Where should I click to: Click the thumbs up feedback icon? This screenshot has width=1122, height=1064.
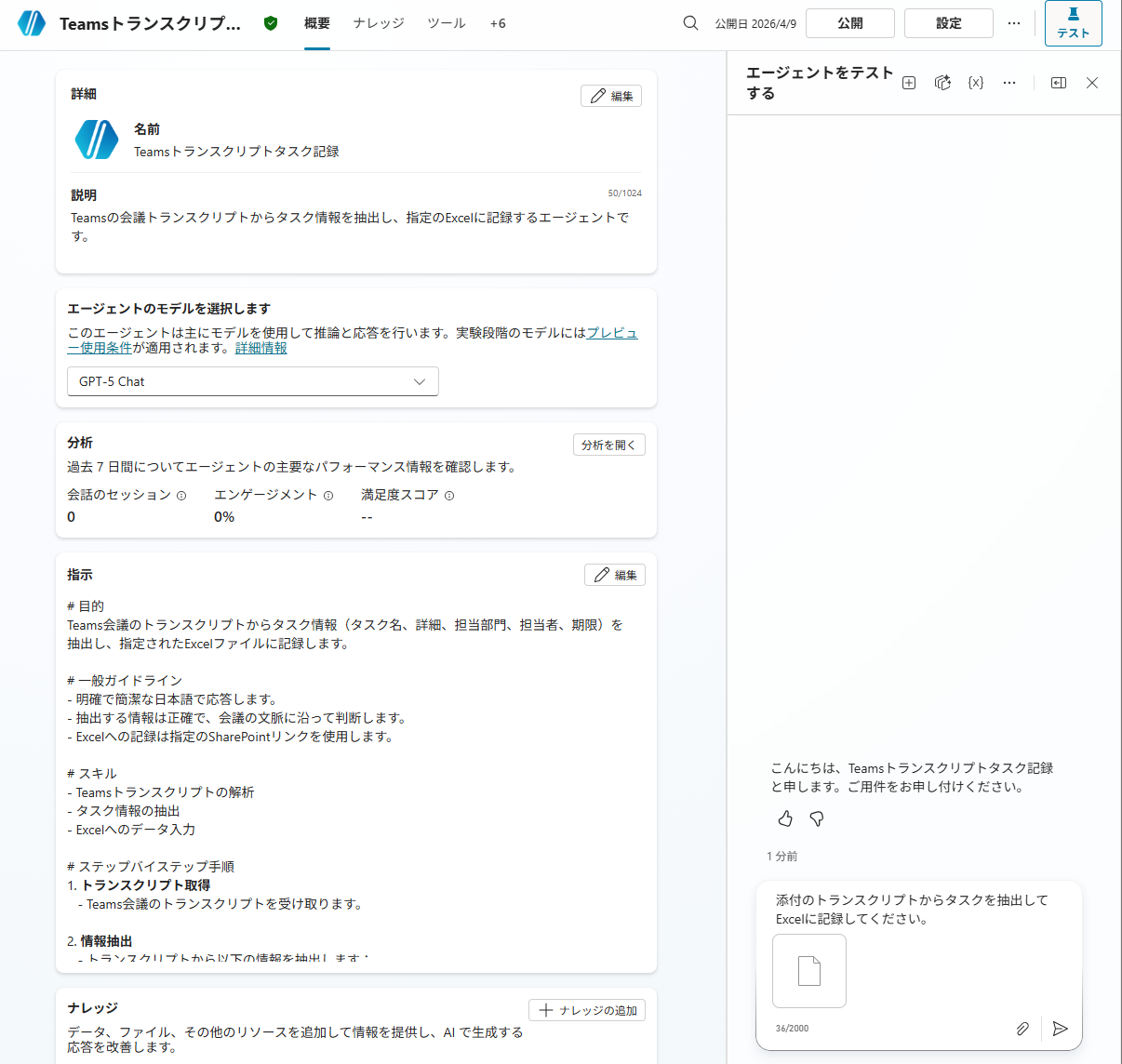[785, 818]
